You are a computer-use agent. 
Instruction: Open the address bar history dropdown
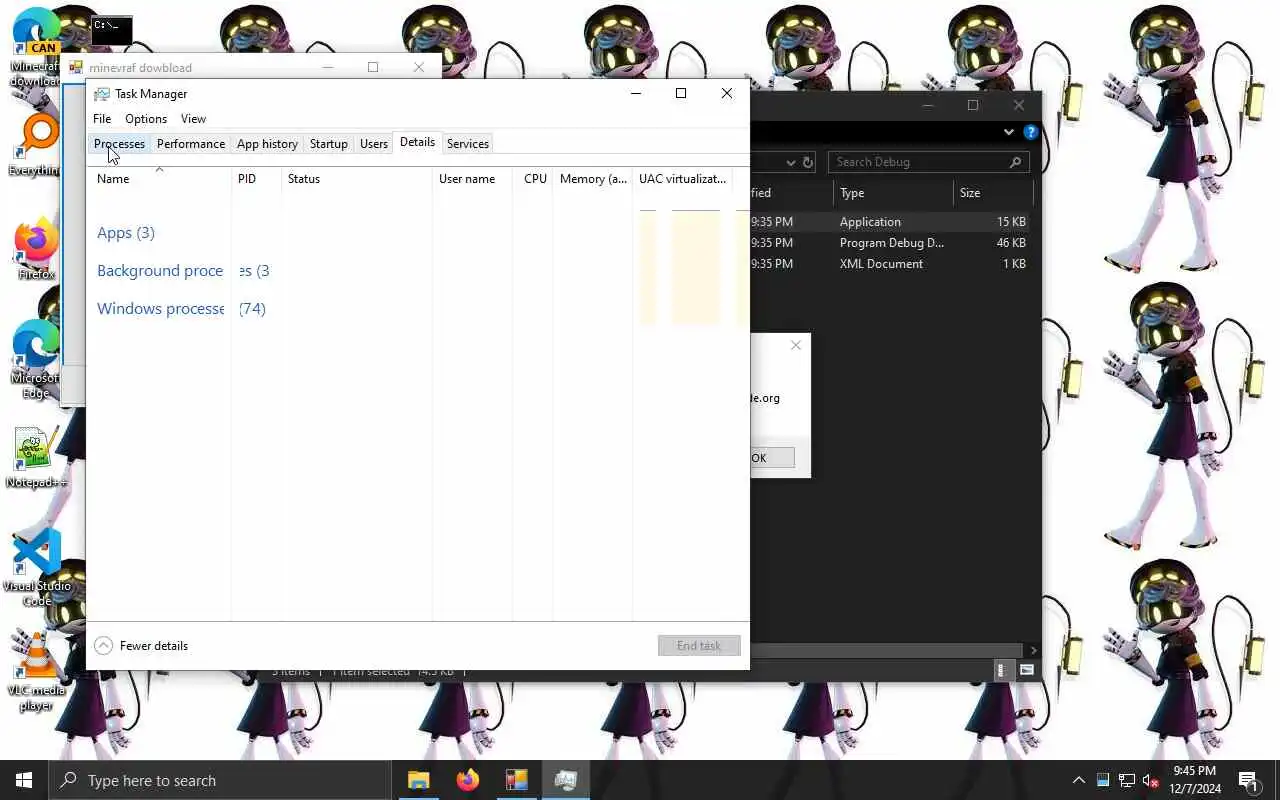(790, 162)
